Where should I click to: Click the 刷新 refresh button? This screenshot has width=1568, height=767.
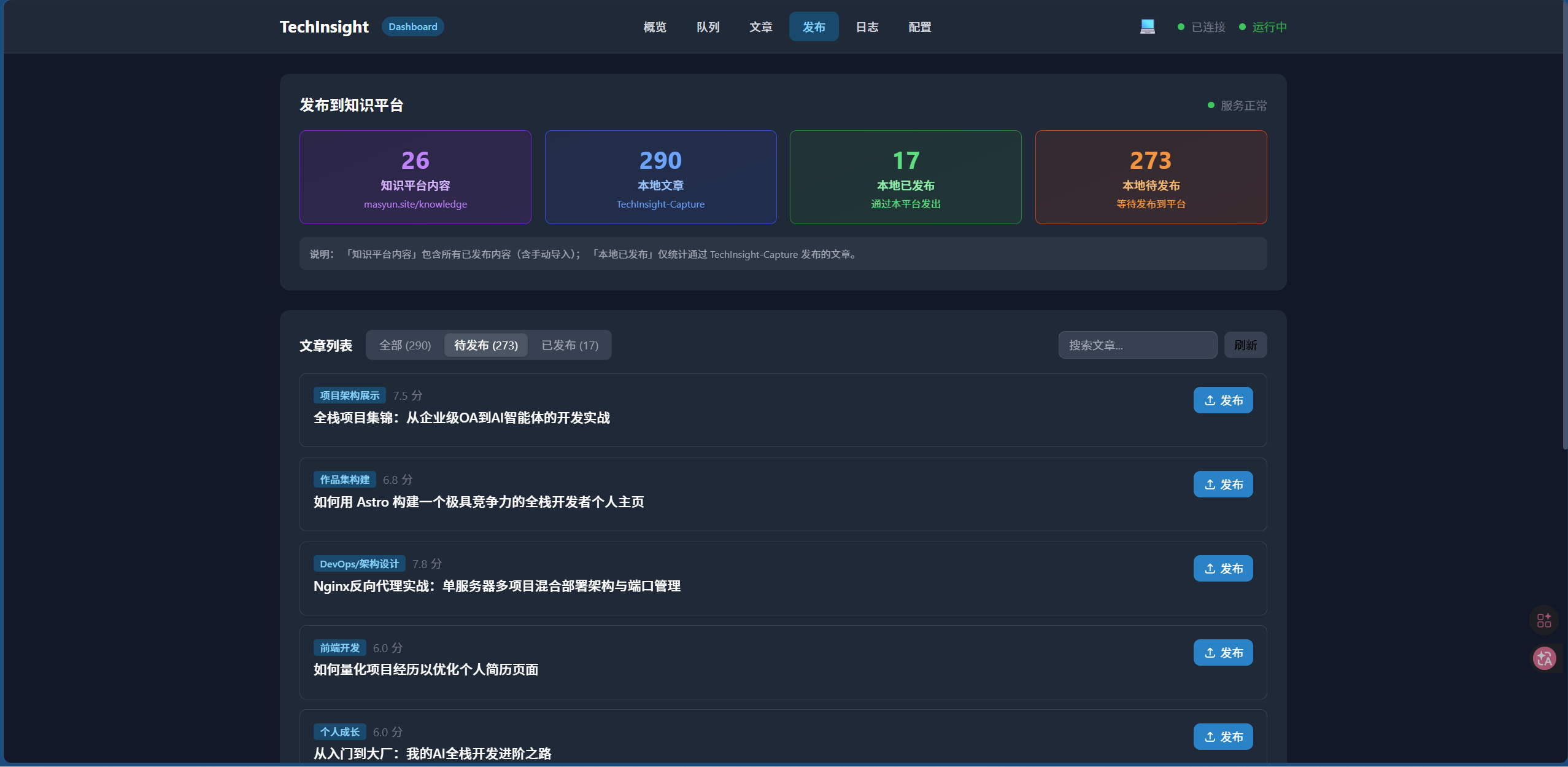(x=1245, y=345)
